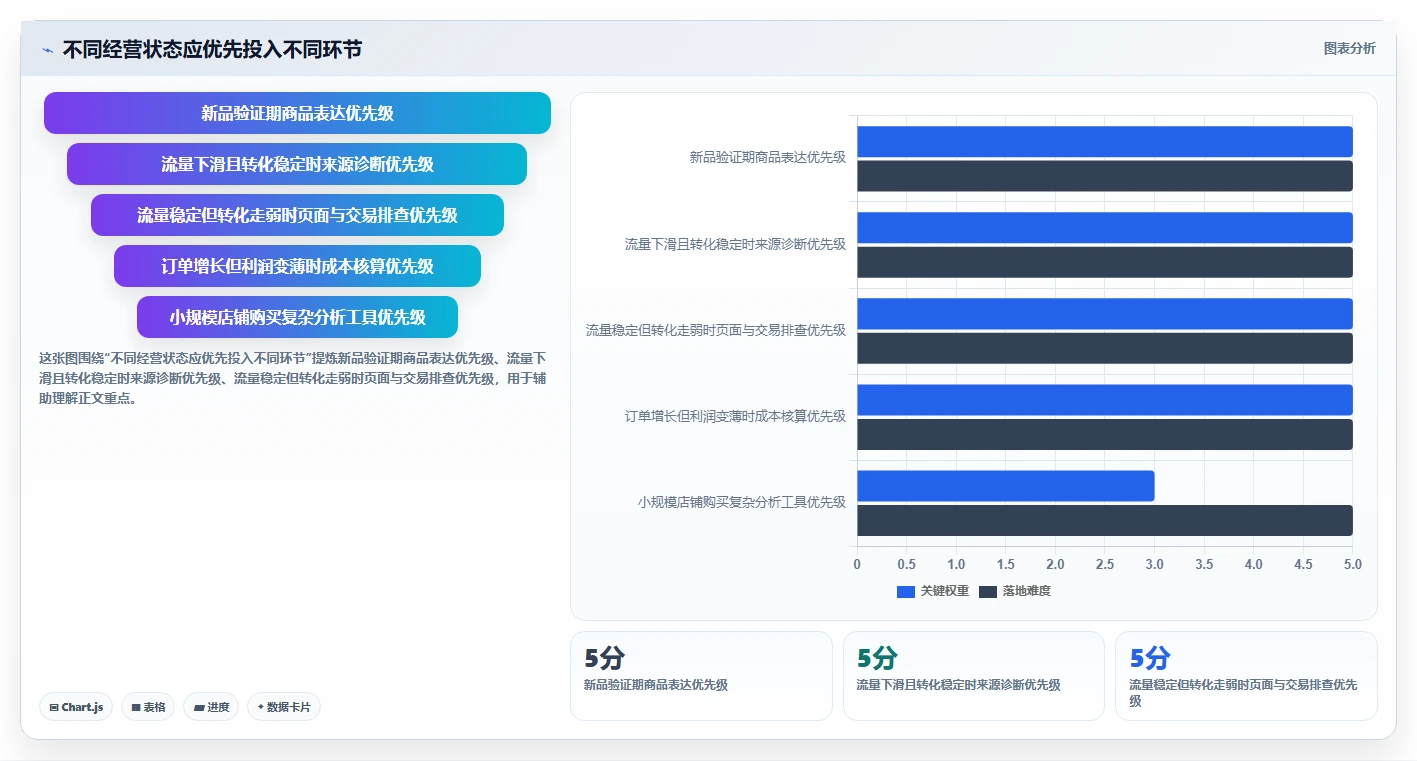Click the 数据卡片 tag chip
This screenshot has height=761, width=1417.
pos(284,707)
